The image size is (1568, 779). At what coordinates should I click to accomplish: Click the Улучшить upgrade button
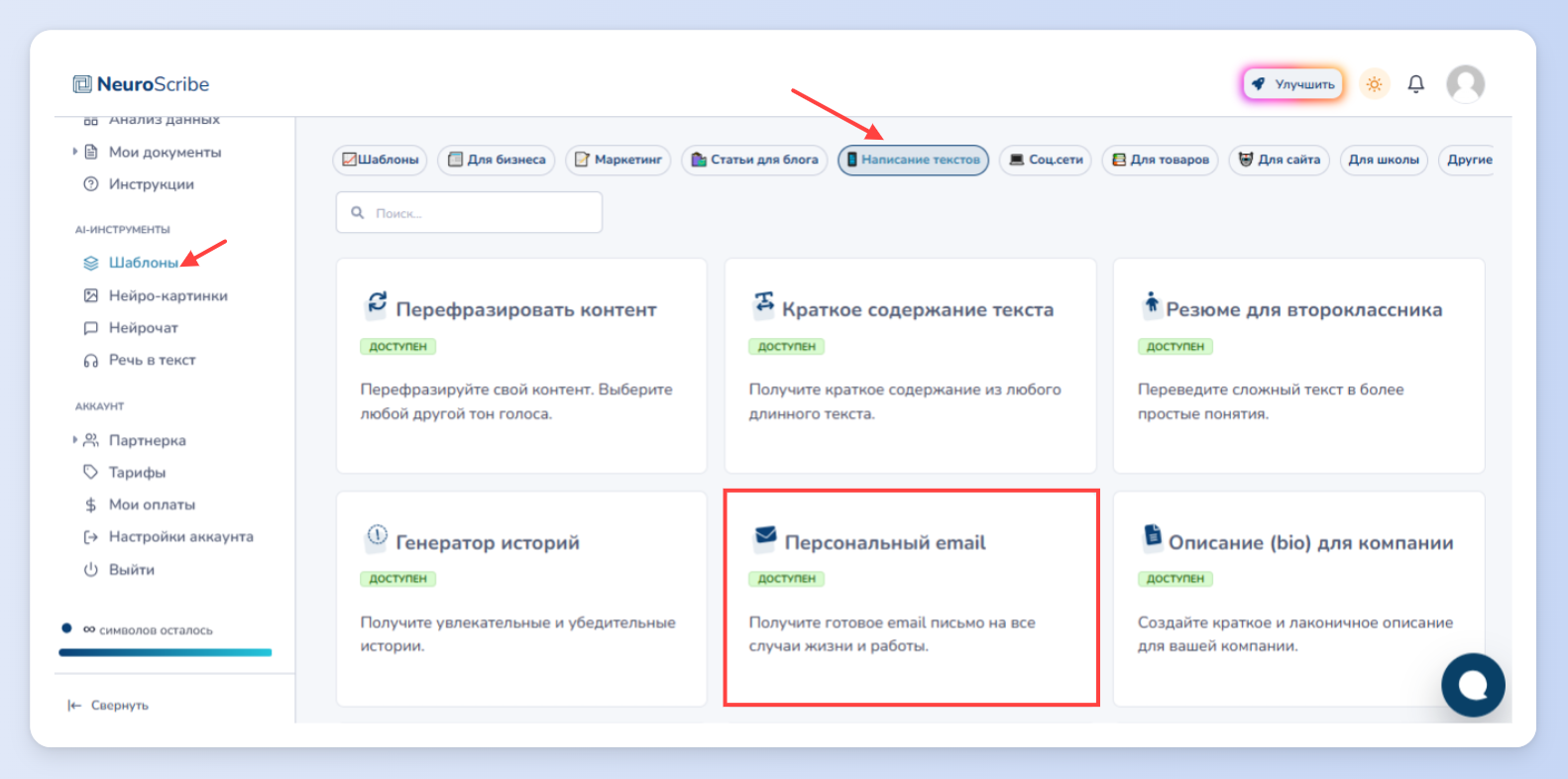point(1293,84)
